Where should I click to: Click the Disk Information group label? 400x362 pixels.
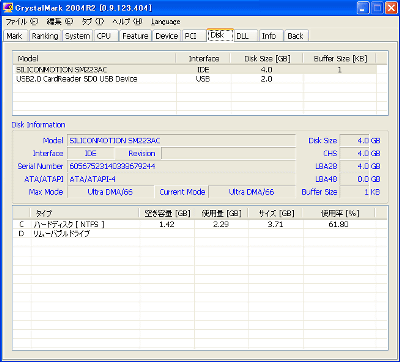click(x=38, y=125)
